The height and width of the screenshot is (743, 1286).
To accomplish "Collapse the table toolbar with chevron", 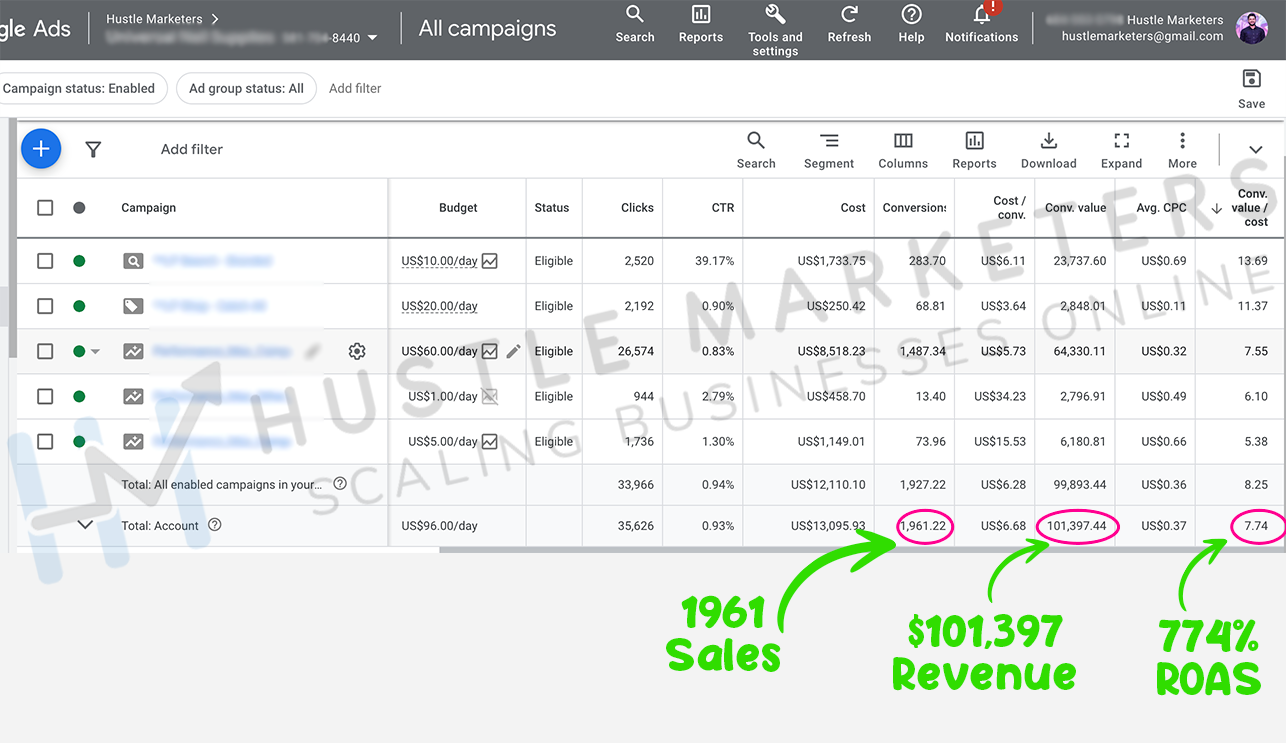I will tap(1255, 150).
